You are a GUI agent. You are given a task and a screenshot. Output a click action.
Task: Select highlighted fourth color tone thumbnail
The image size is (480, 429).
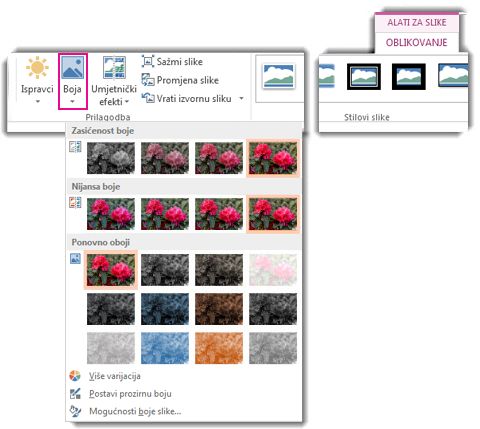click(273, 214)
